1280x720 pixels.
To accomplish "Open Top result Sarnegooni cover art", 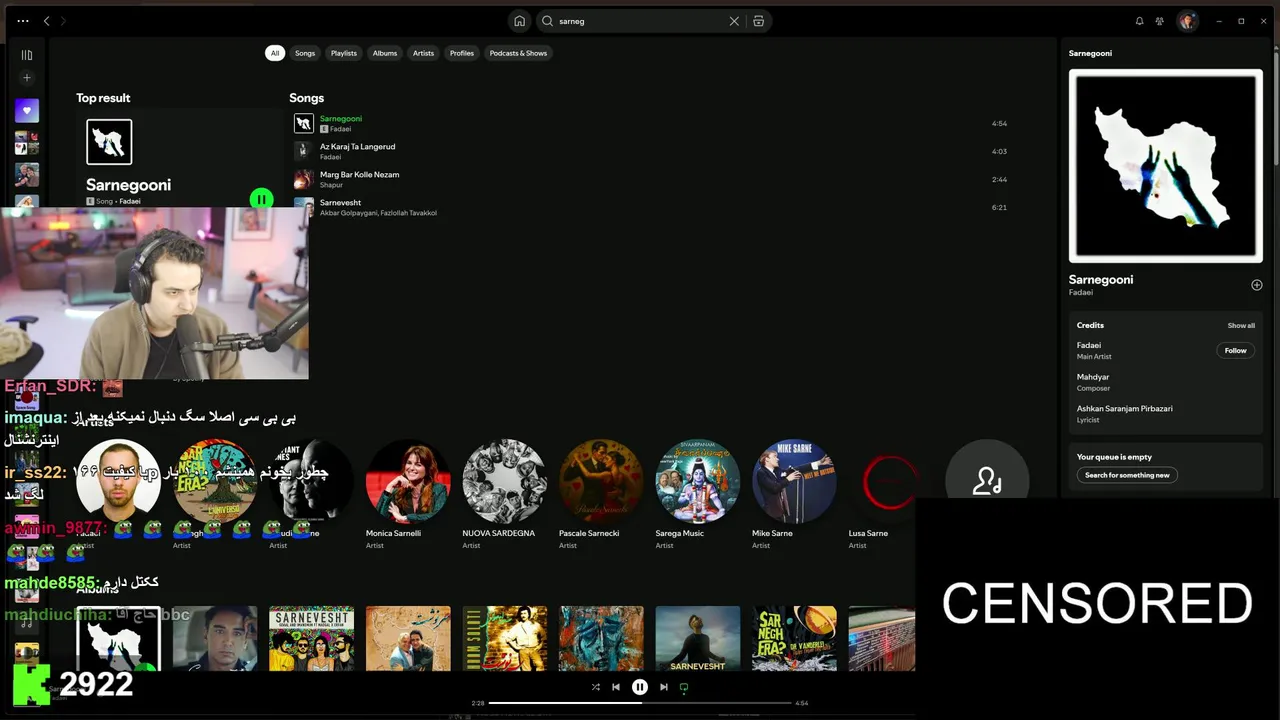I will click(109, 142).
